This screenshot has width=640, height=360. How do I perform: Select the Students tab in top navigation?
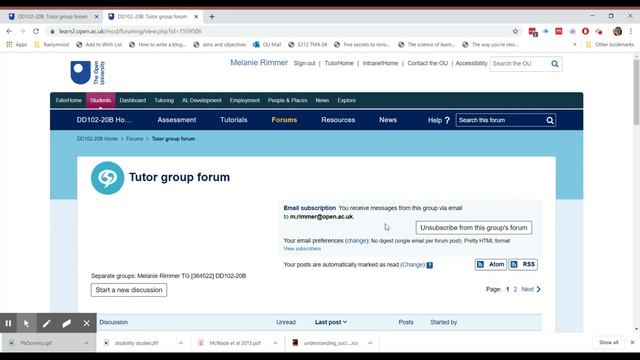coord(100,100)
